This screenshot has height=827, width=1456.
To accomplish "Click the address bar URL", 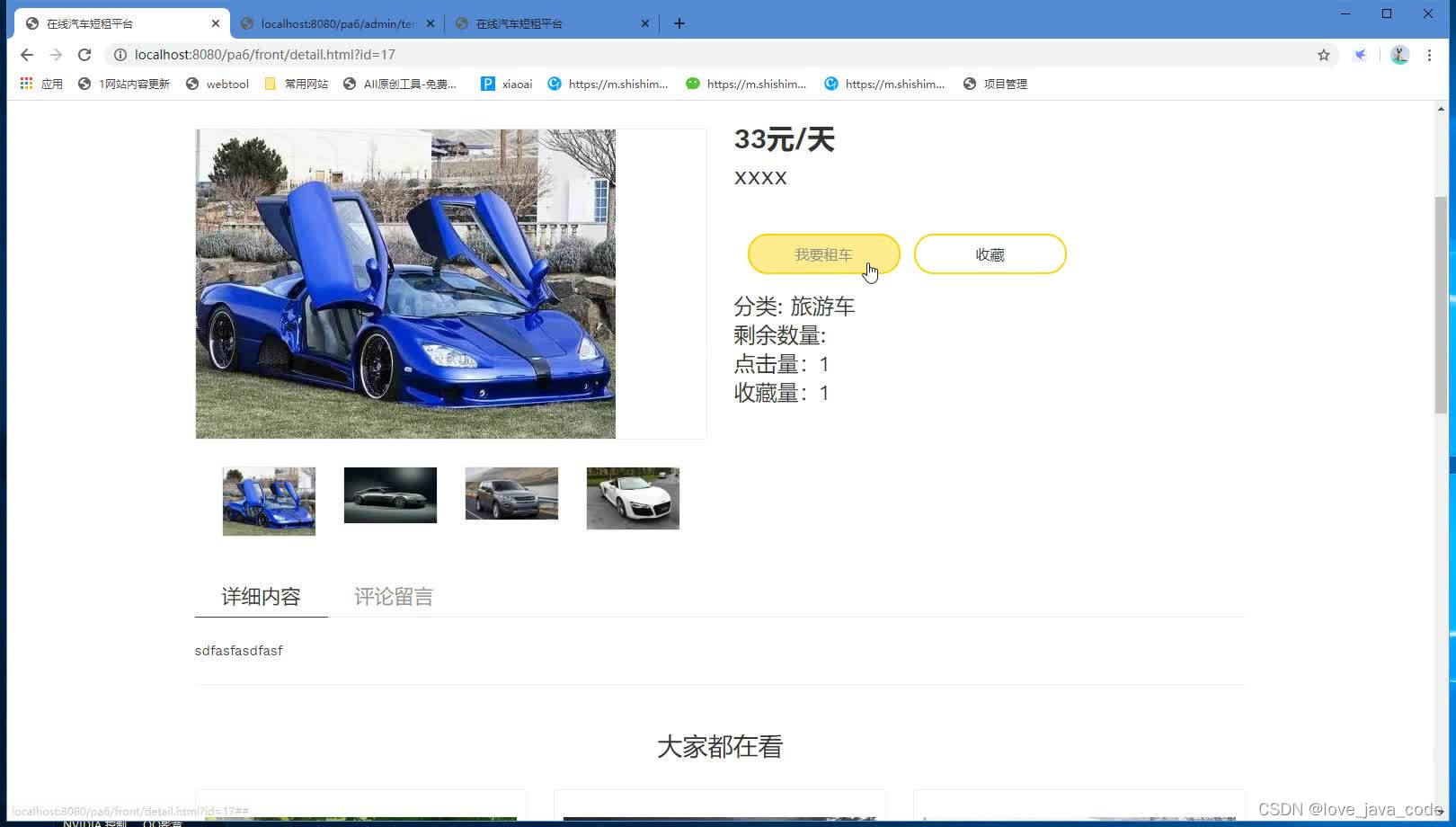I will (265, 55).
